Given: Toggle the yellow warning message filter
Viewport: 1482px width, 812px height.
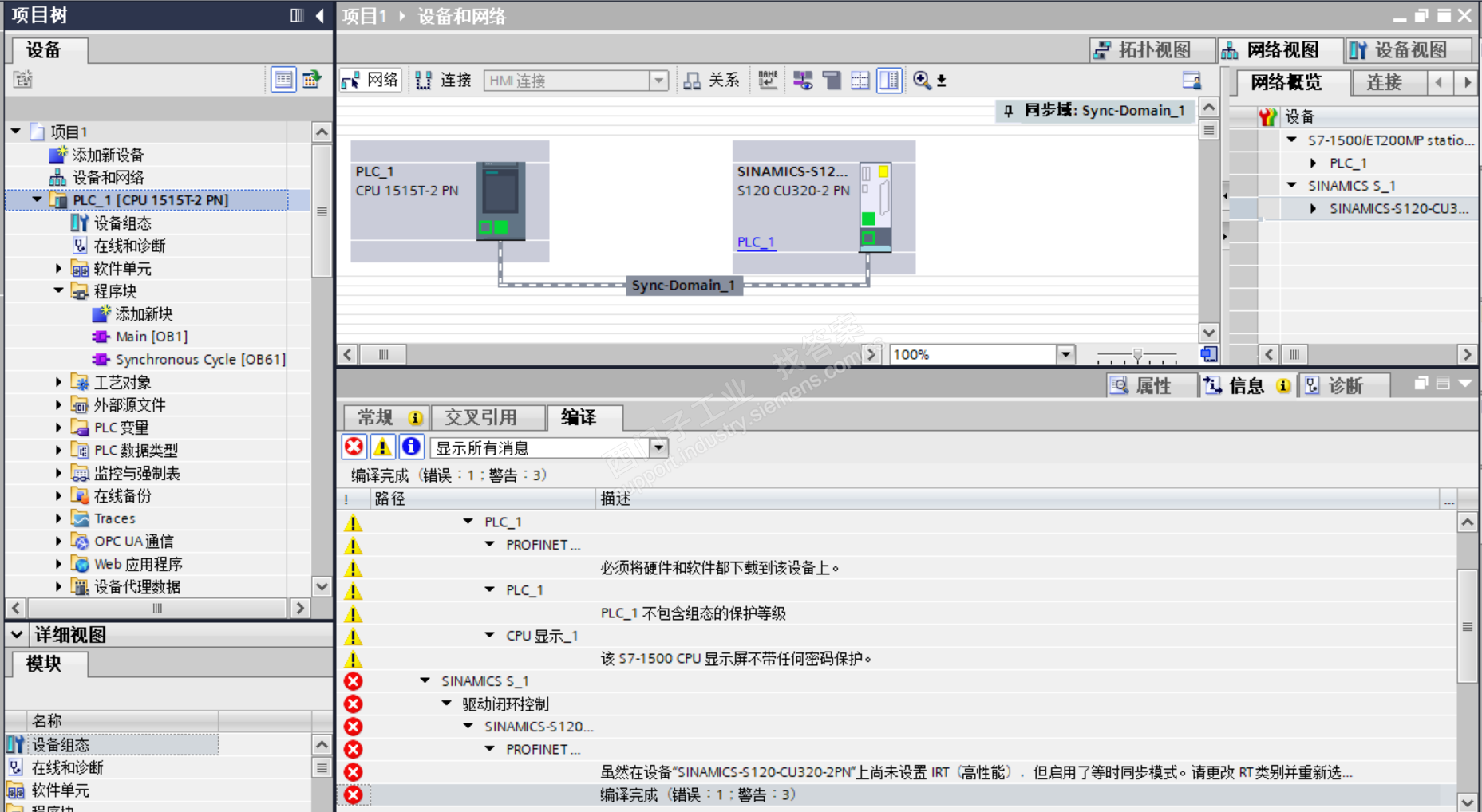Looking at the screenshot, I should [x=382, y=447].
